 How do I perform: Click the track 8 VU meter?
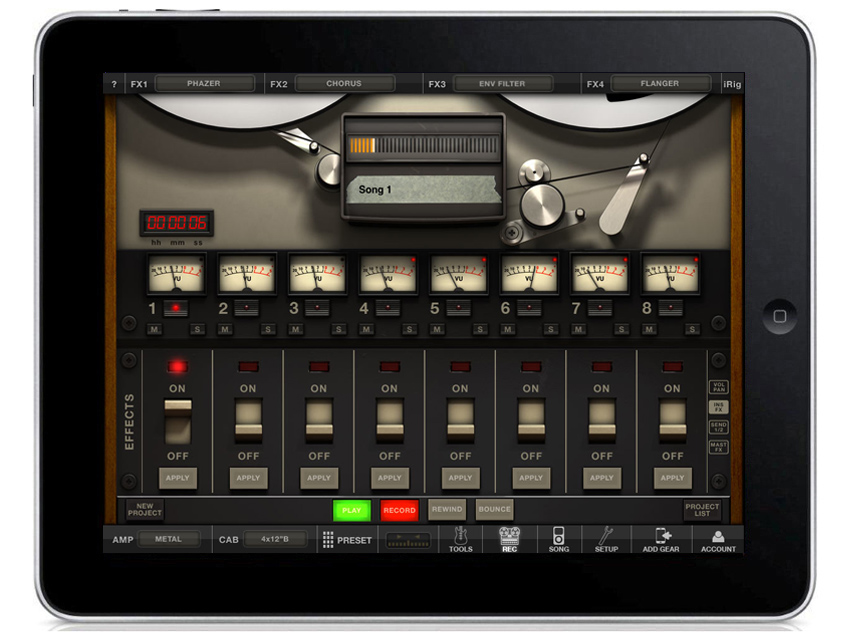(671, 274)
